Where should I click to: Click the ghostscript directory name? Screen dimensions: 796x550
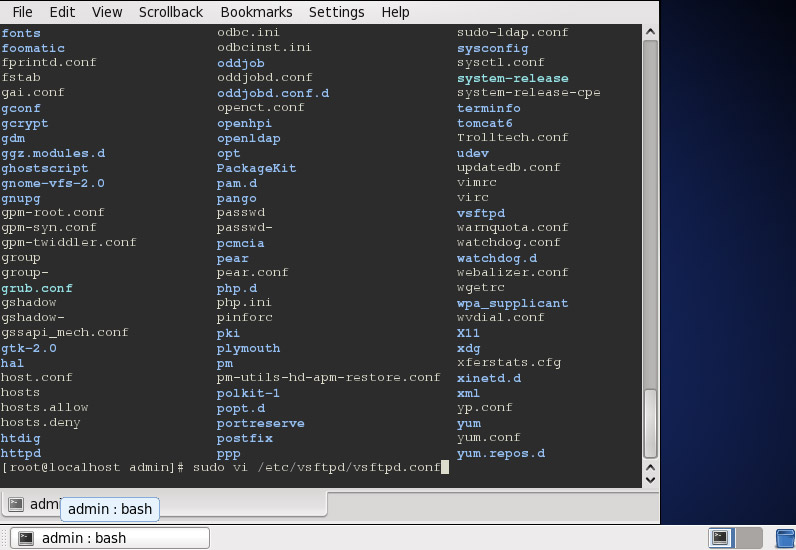45,168
